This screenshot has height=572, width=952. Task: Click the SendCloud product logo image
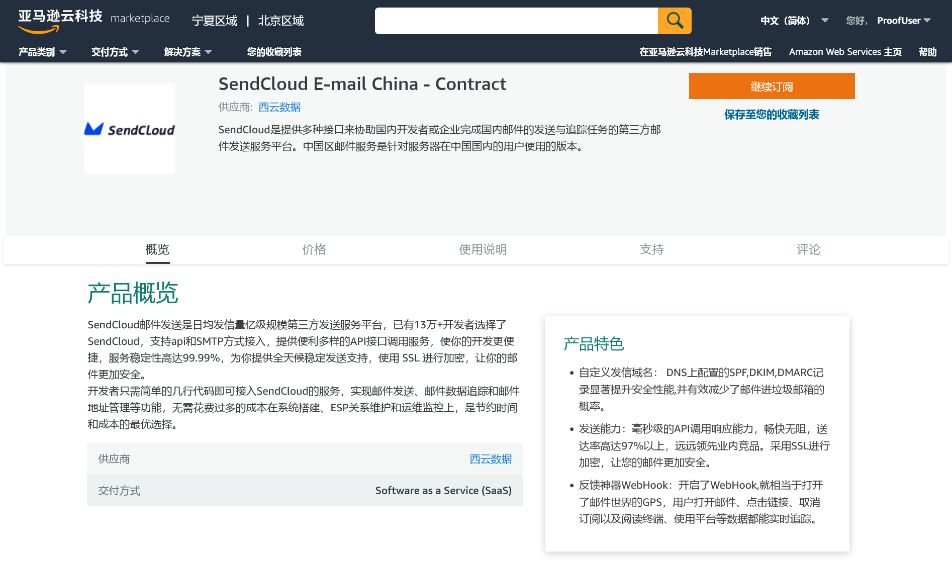(129, 129)
